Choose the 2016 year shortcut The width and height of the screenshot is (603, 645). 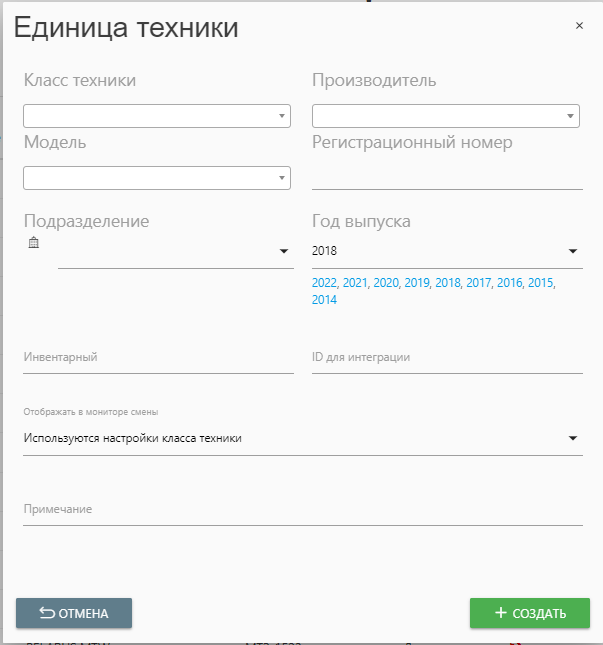pos(510,284)
